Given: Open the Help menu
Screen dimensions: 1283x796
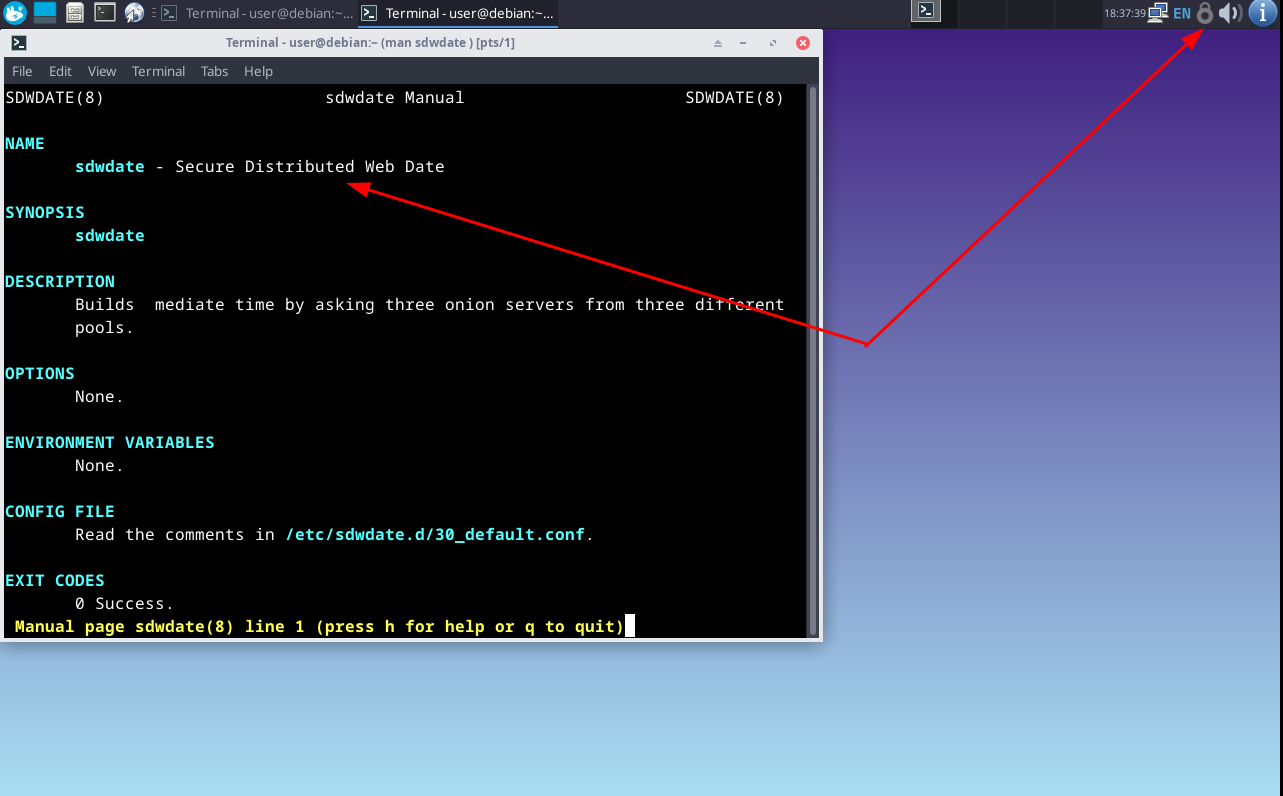Looking at the screenshot, I should tap(258, 71).
